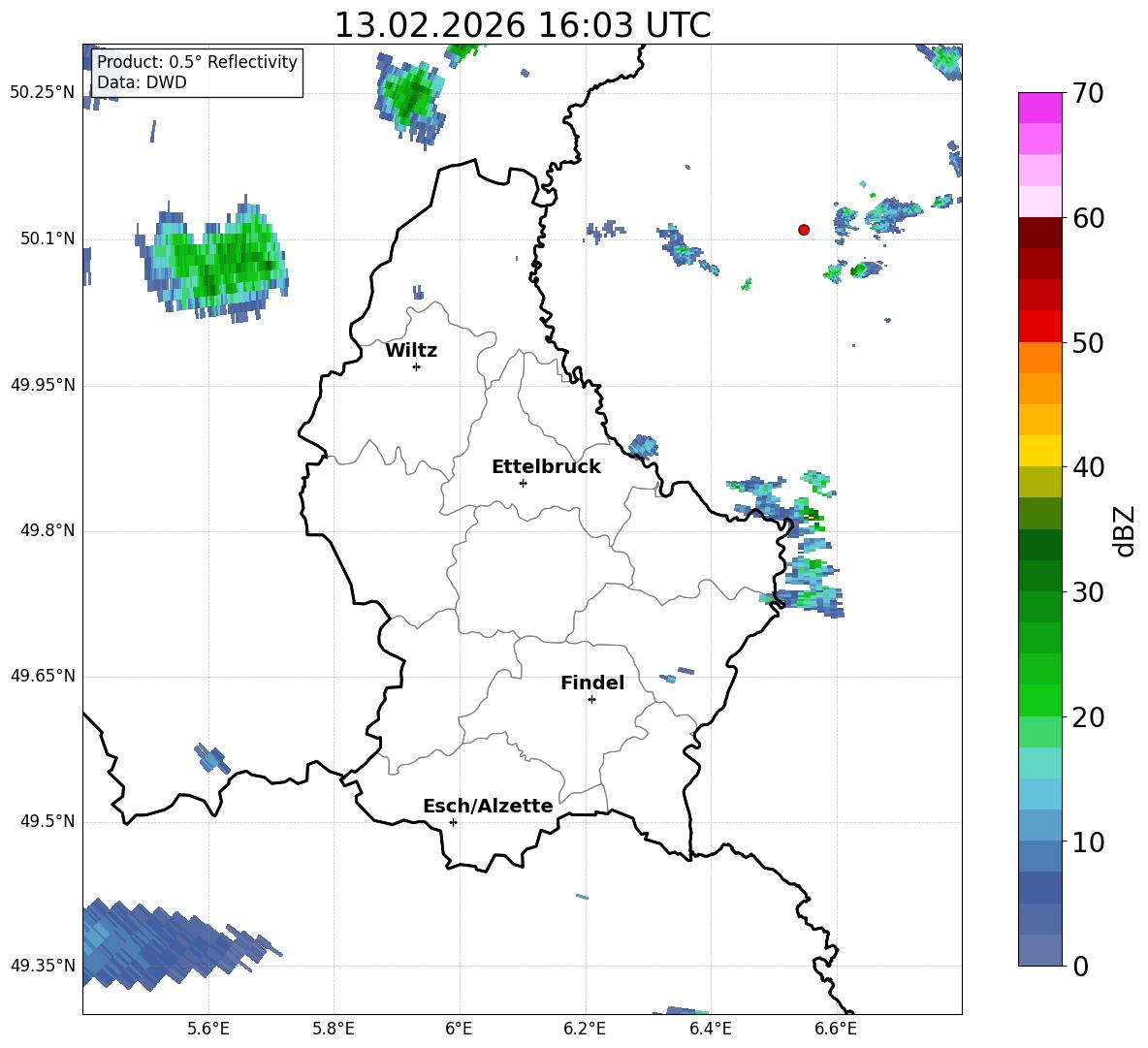The height and width of the screenshot is (1048, 1148).
Task: Click the Esch/Alzette station cross marker
Action: tap(453, 822)
